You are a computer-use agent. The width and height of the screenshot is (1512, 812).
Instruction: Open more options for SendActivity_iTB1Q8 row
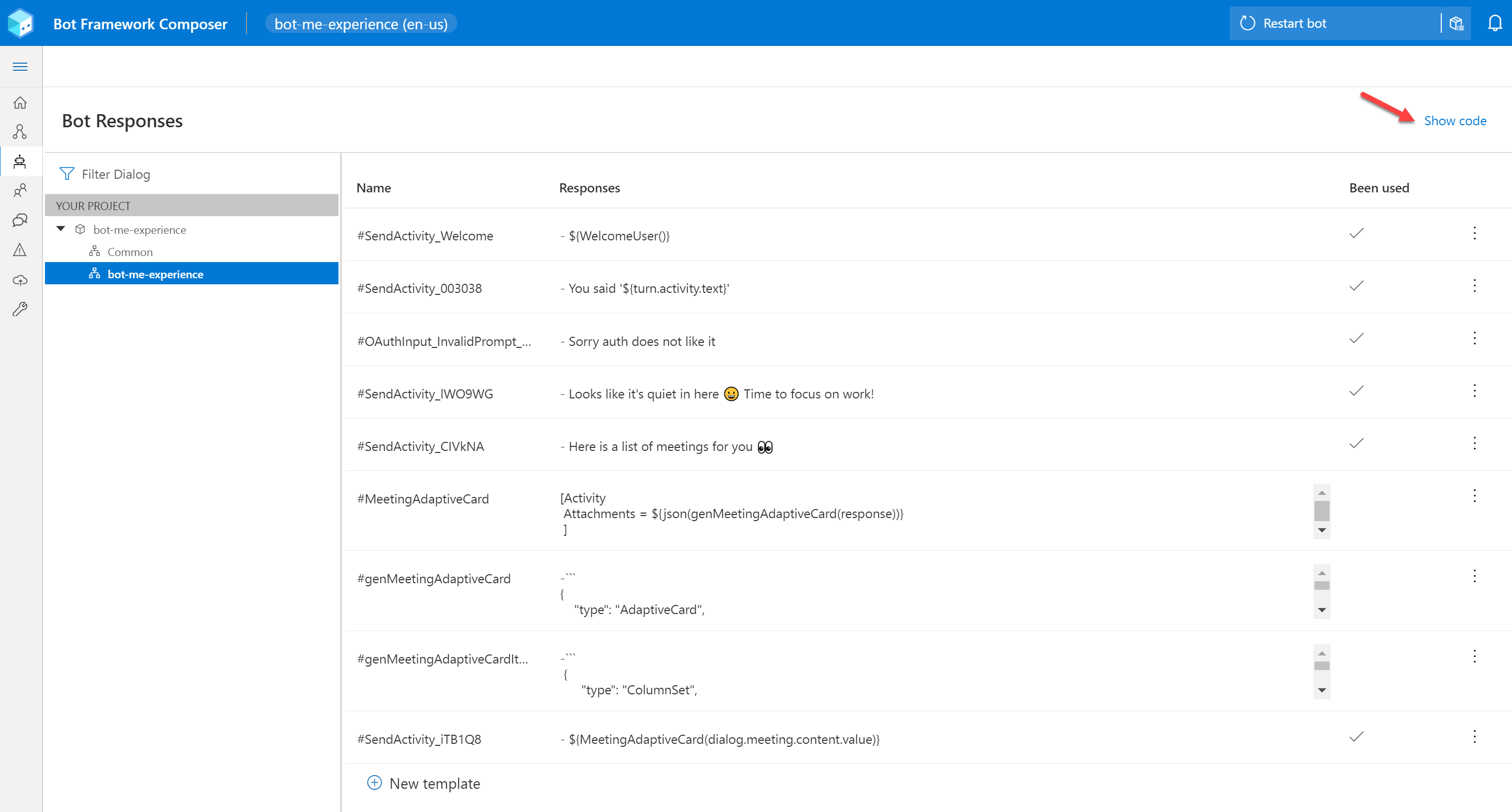pyautogui.click(x=1475, y=736)
